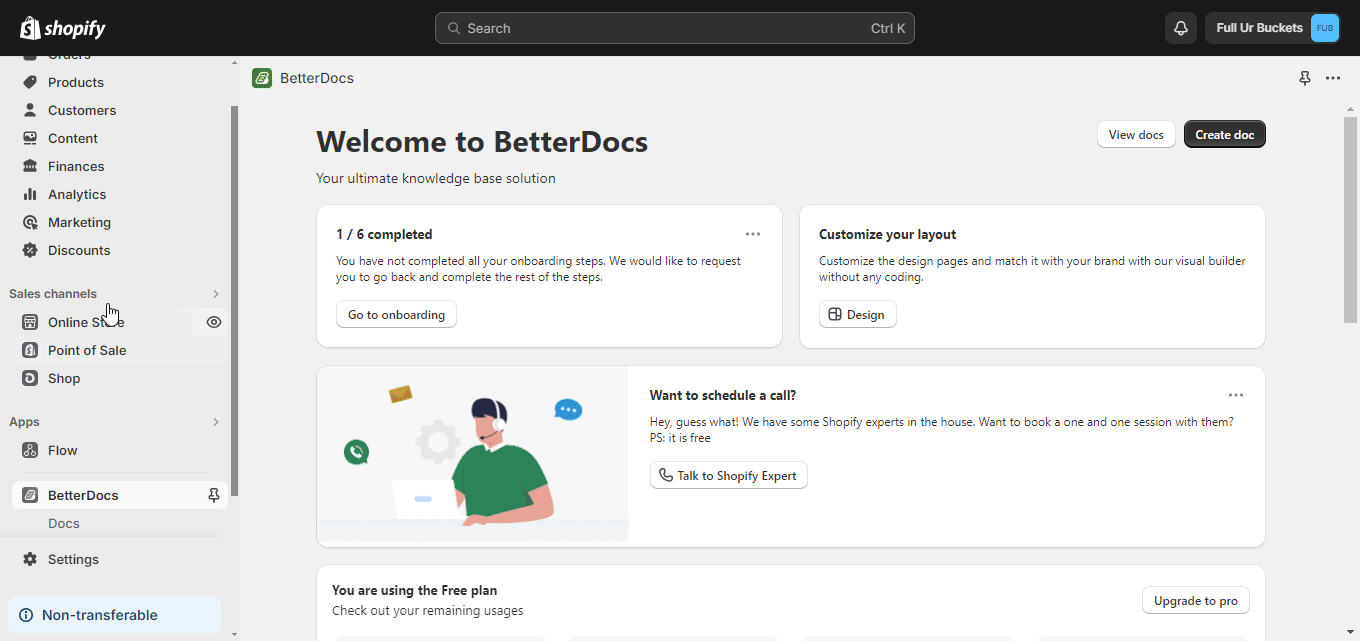The image size is (1360, 641).
Task: Expand the Sales channels section
Action: 215,294
